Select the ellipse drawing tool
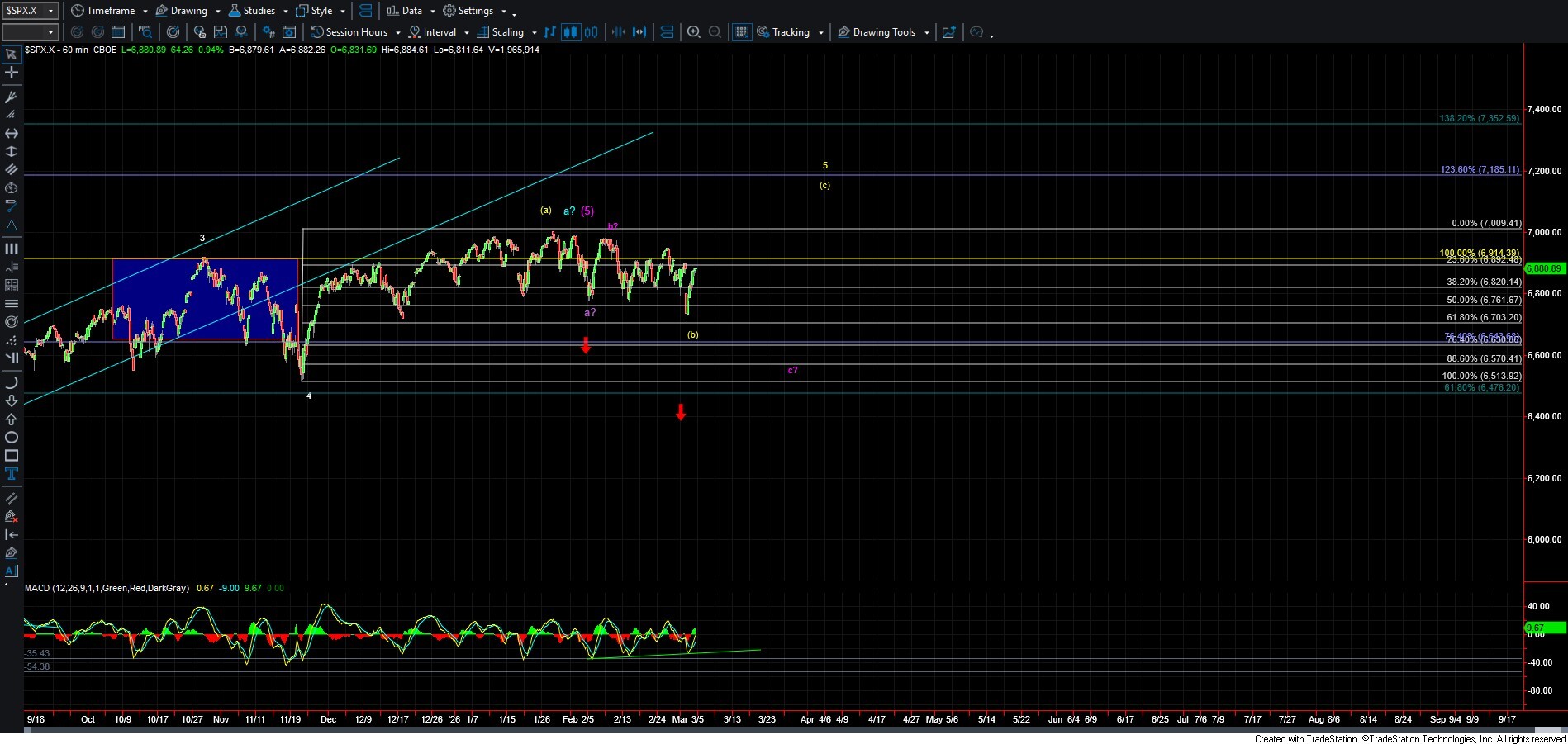This screenshot has width=1568, height=744. click(x=12, y=438)
